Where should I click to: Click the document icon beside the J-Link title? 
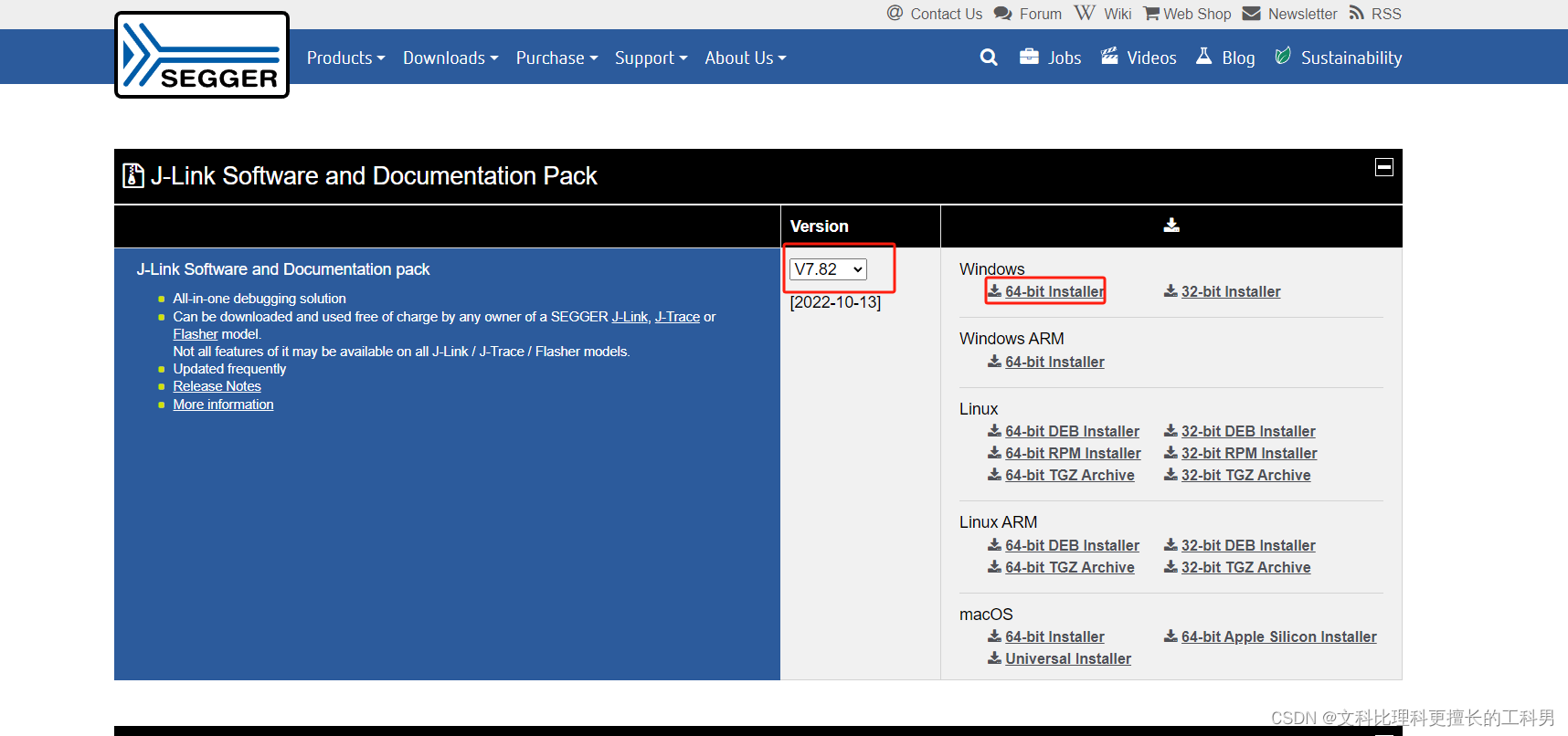pyautogui.click(x=133, y=175)
